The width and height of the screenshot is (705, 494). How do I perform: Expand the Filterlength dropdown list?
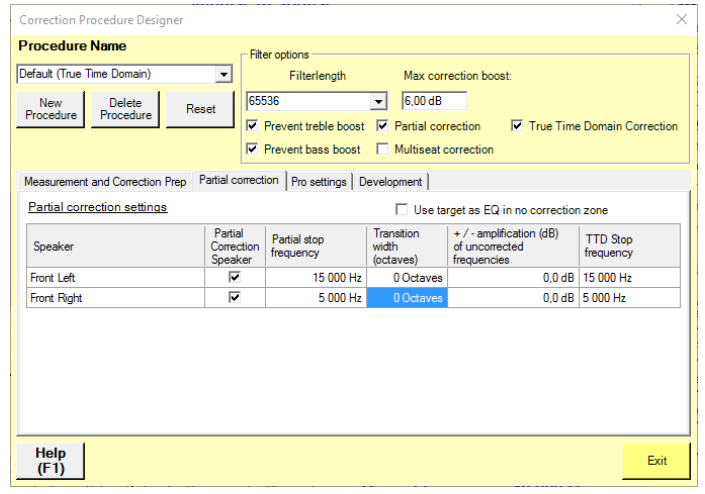point(378,101)
